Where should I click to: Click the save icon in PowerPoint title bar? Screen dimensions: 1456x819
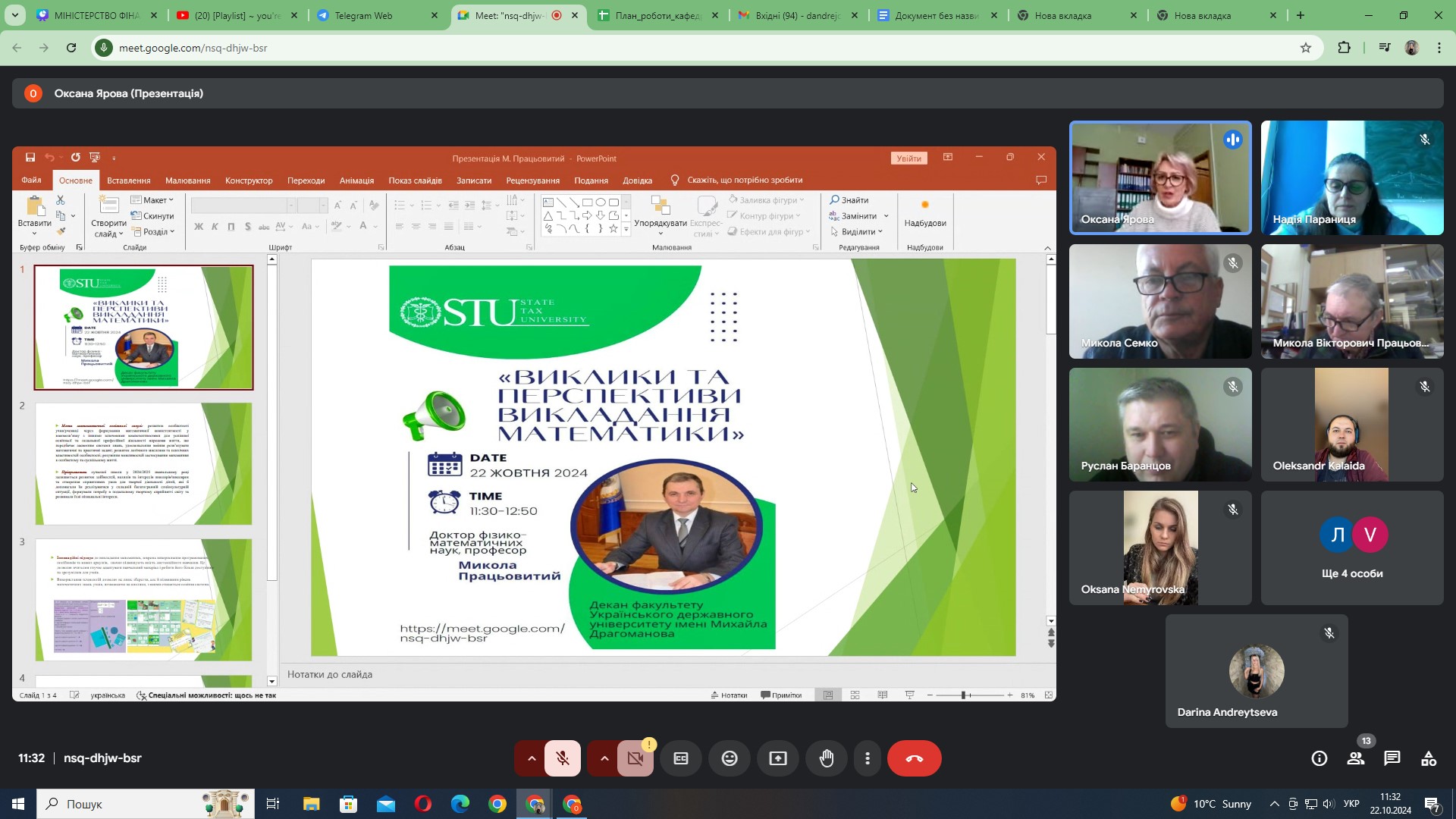point(30,158)
